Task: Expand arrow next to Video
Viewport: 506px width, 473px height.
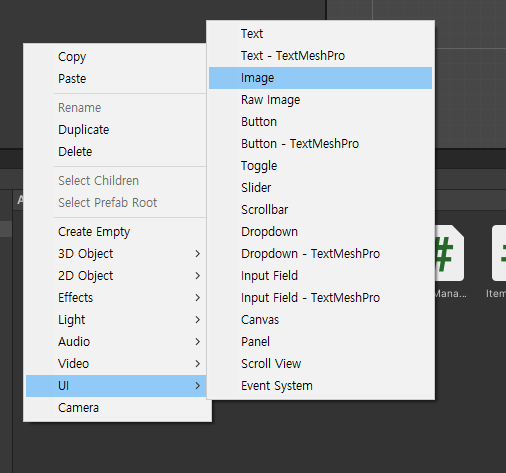Action: [198, 364]
